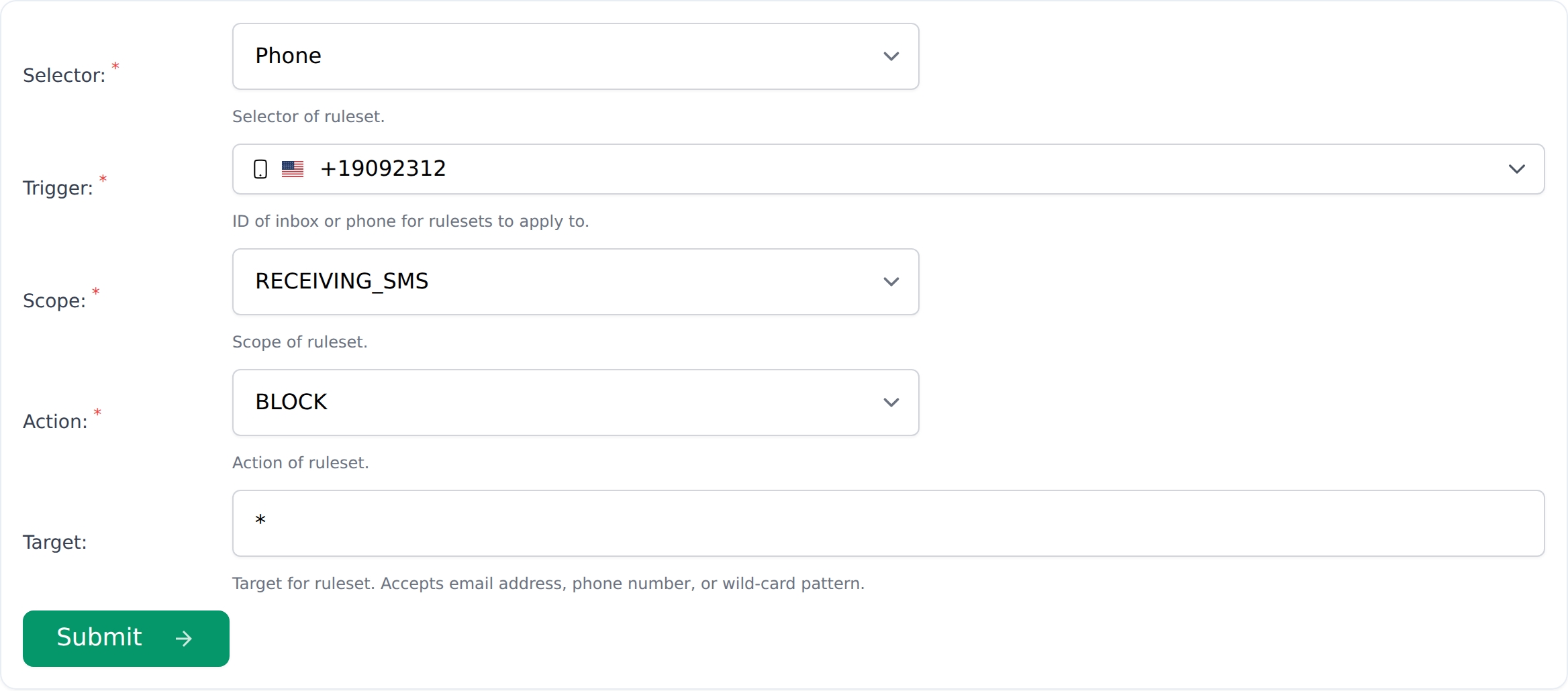This screenshot has height=691, width=1568.
Task: Focus the Target wildcard input field
Action: 887,523
